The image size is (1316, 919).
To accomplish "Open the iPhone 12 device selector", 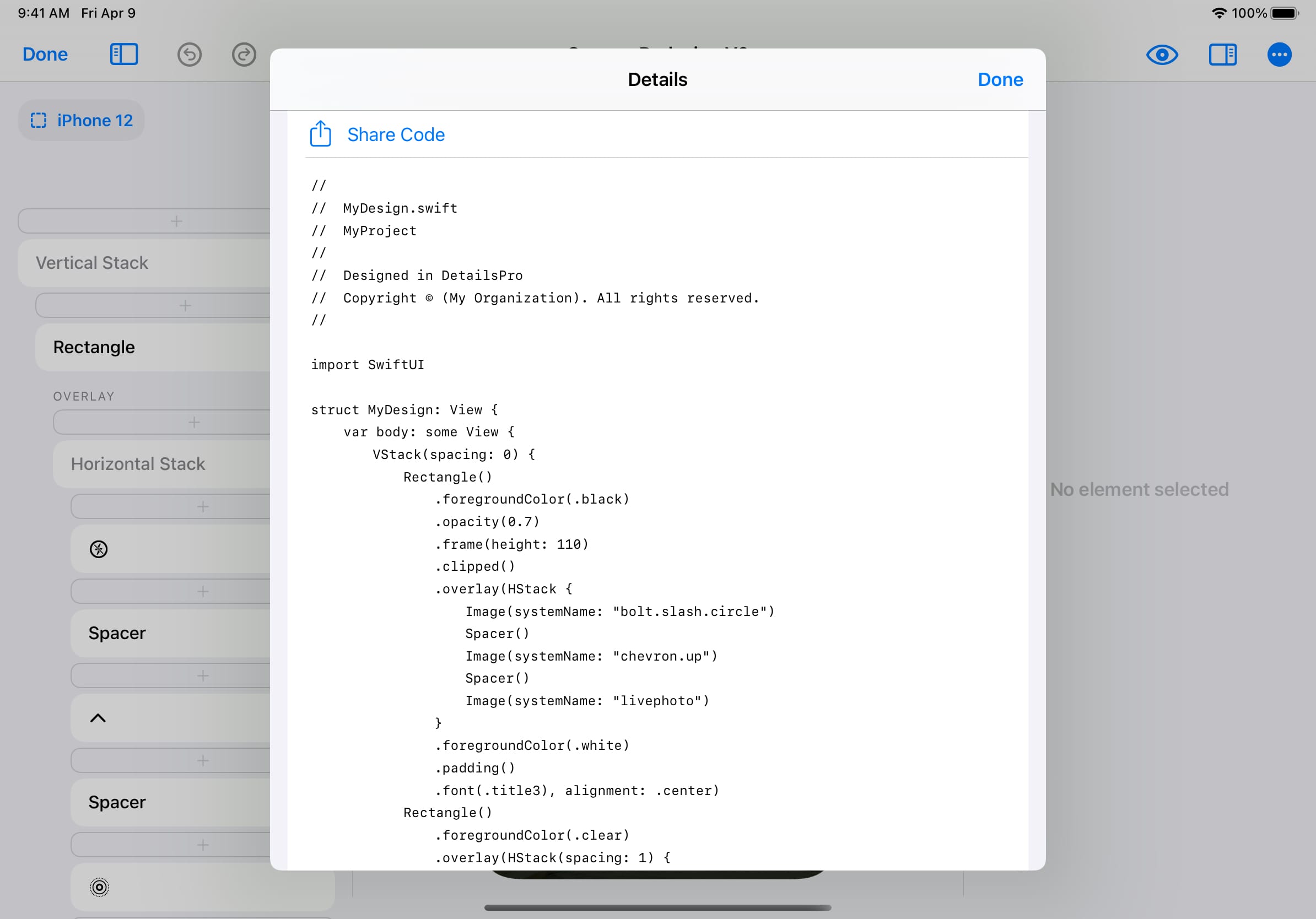I will 82,120.
